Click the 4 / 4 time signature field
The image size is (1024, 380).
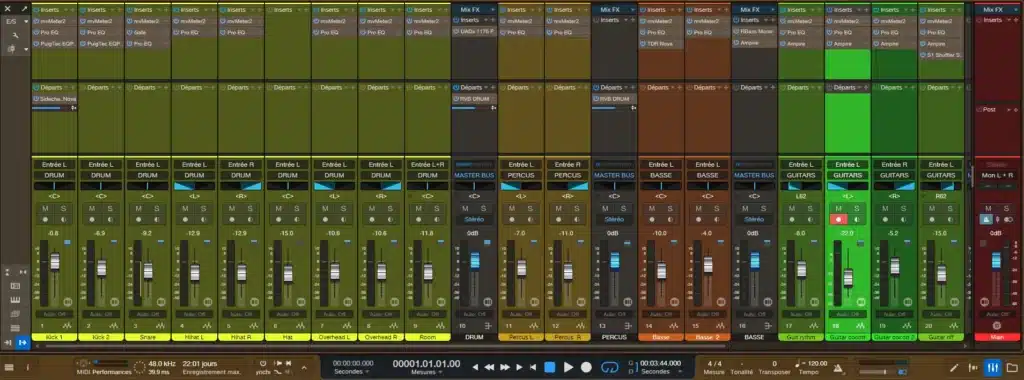click(715, 364)
